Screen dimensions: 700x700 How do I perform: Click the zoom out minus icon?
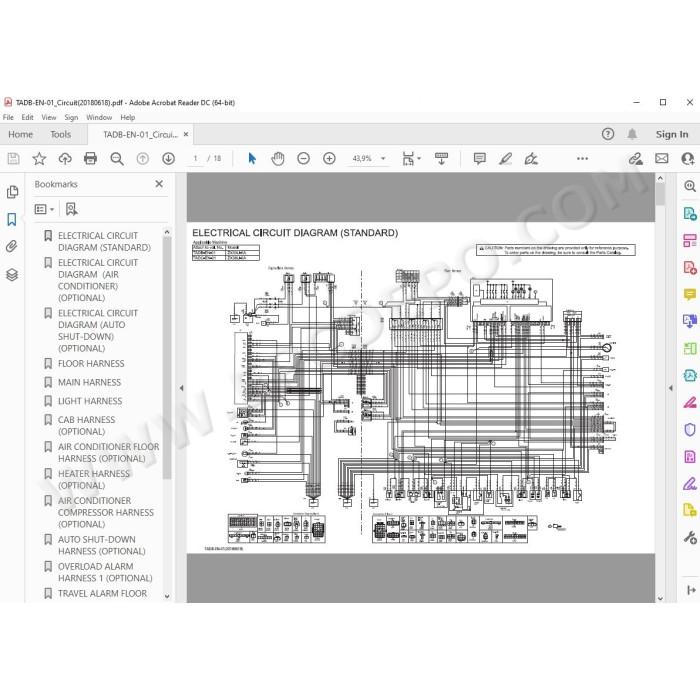pyautogui.click(x=304, y=158)
